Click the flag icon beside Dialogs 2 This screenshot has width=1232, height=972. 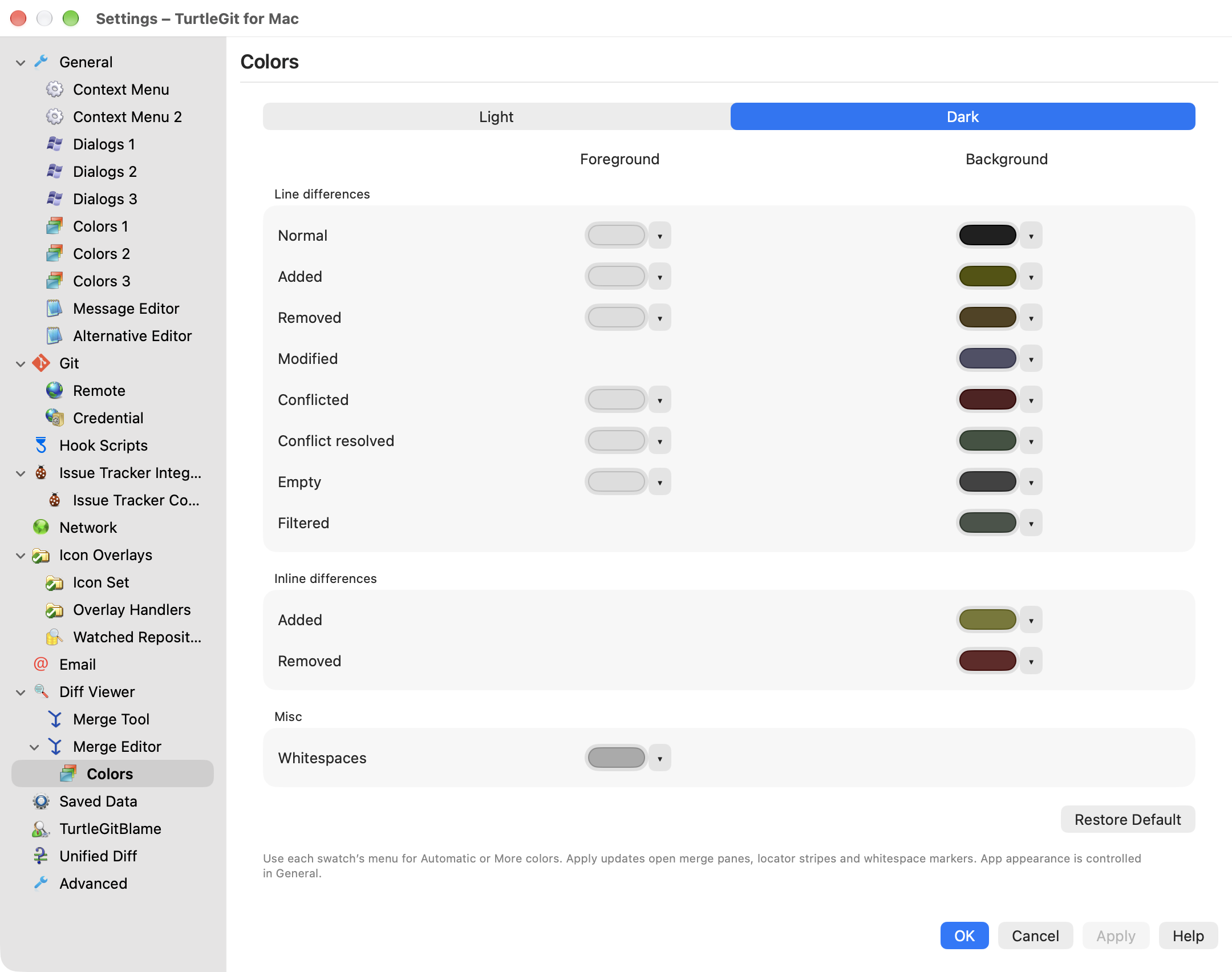[55, 172]
